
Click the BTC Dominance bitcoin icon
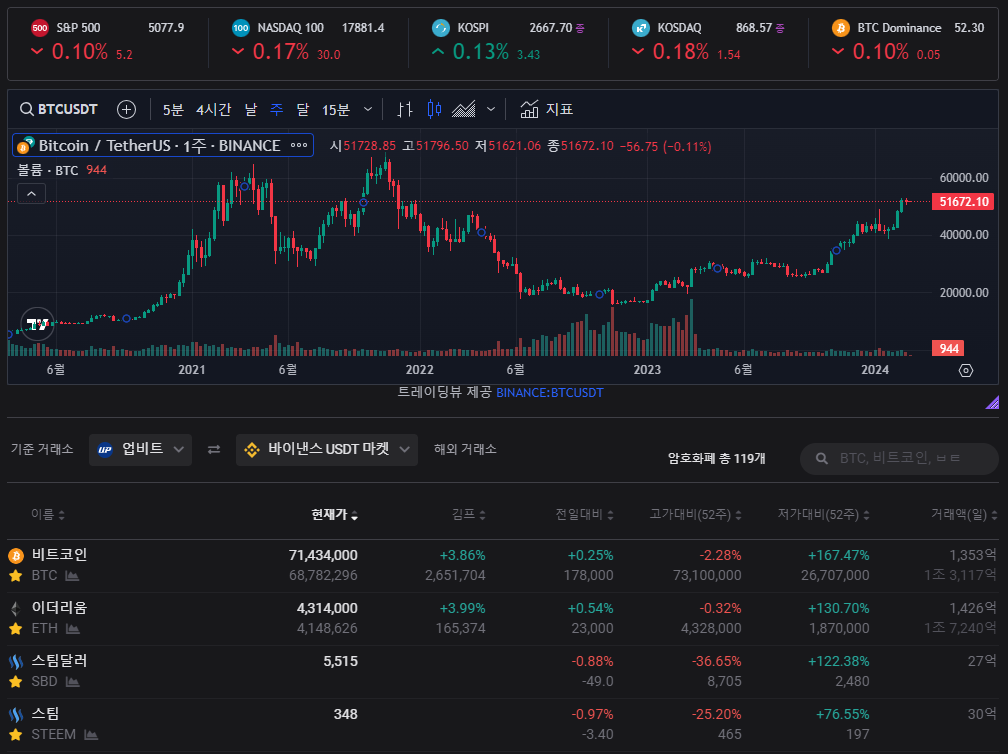tap(840, 28)
